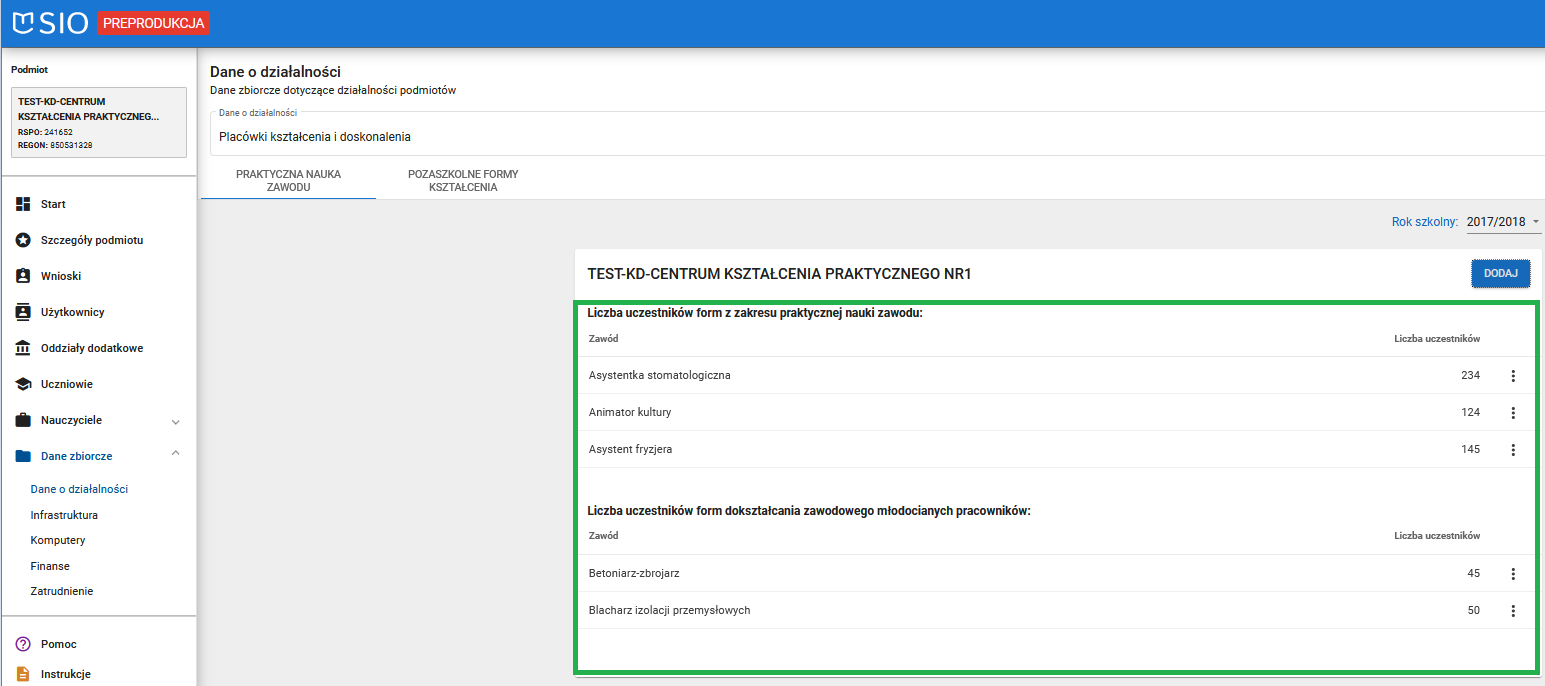Expand the Nauczyciele sidebar section

tap(176, 421)
